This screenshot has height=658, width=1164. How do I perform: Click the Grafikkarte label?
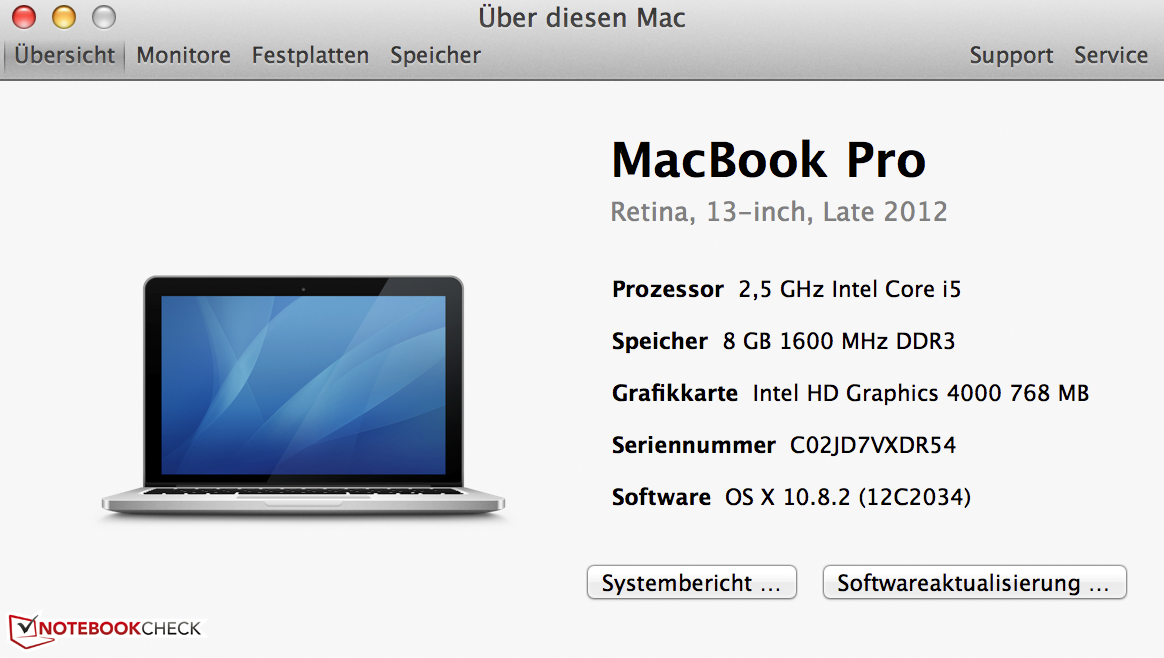675,393
